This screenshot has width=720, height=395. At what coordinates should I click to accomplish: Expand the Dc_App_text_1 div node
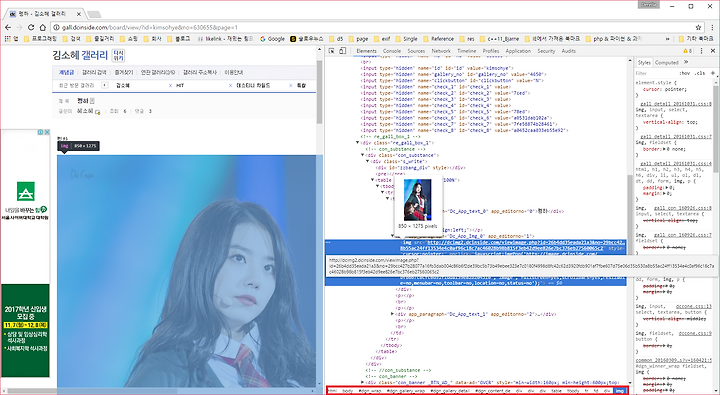[x=392, y=314]
